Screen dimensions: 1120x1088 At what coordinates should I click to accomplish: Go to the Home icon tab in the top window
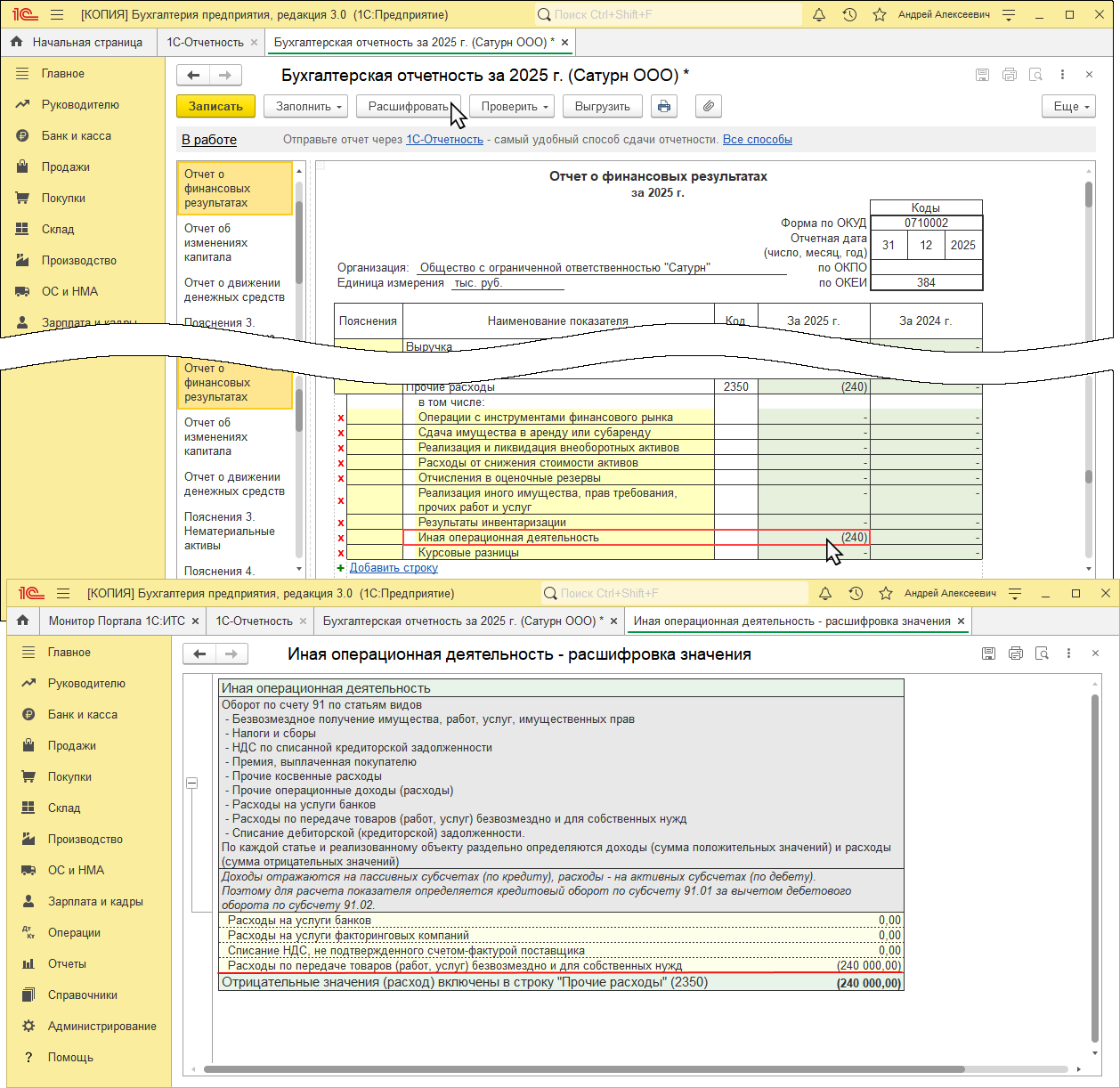coord(17,42)
